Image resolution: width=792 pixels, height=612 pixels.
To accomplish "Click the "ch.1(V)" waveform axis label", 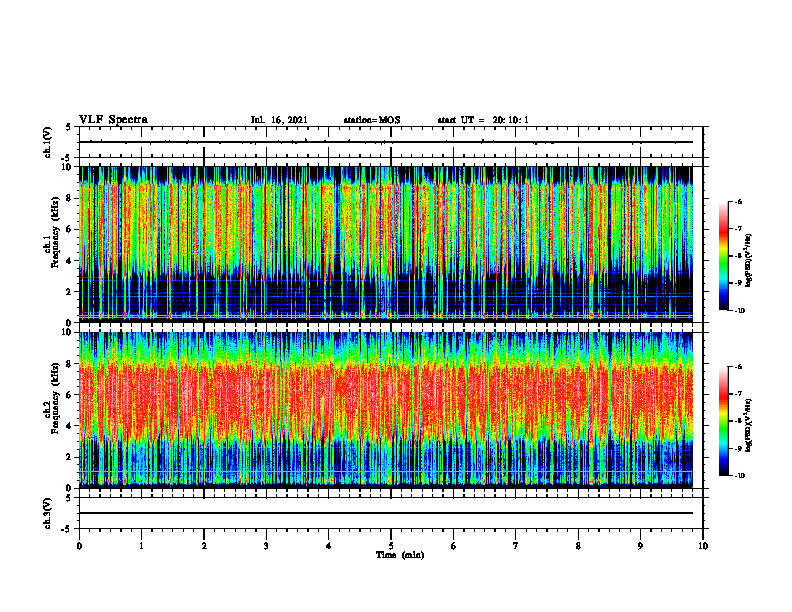I will point(48,142).
